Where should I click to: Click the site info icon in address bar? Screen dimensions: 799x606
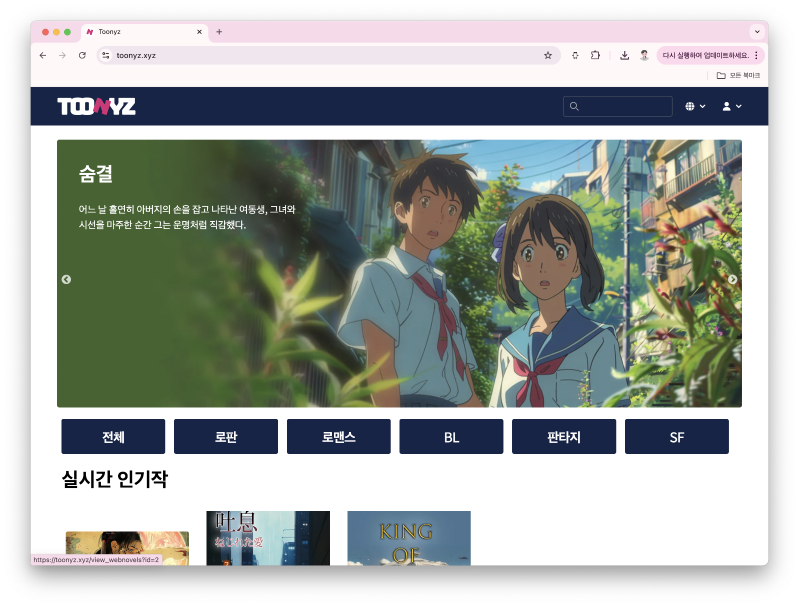click(x=105, y=56)
